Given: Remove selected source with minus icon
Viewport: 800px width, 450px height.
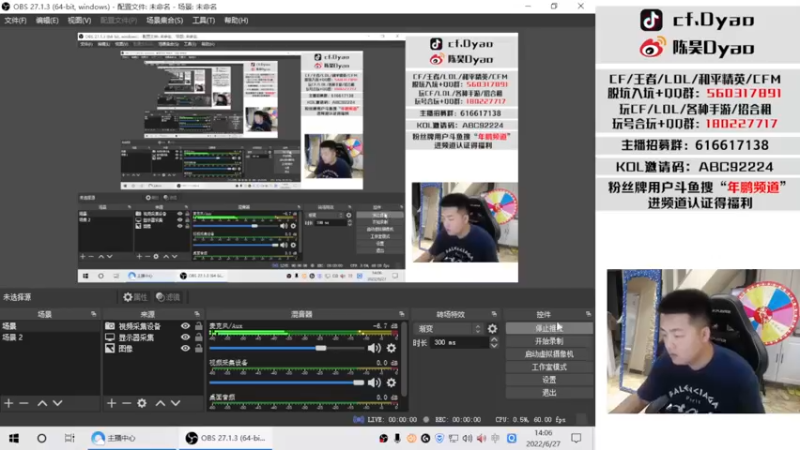Looking at the screenshot, I should pos(127,403).
